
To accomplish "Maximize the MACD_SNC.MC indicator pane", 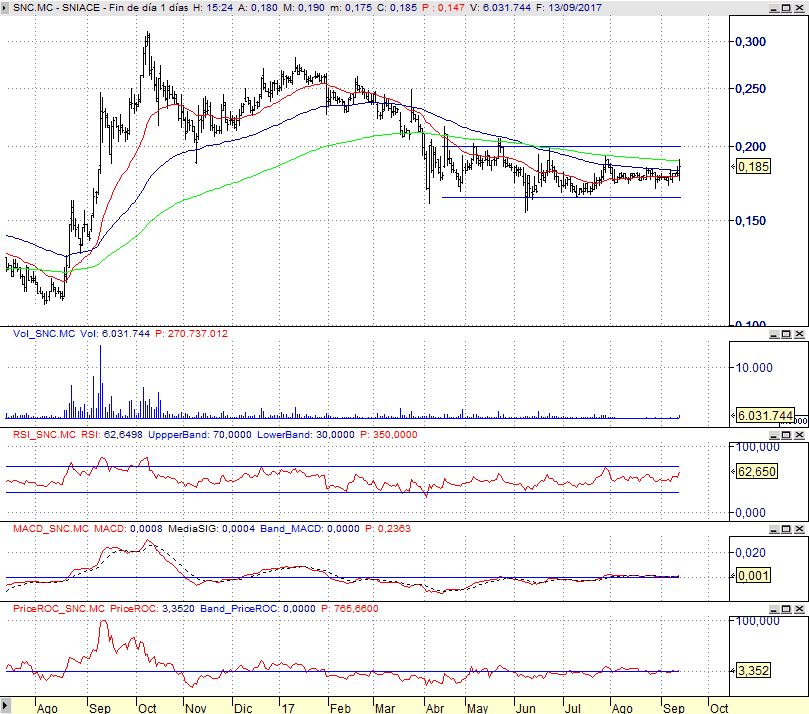I will [786, 527].
